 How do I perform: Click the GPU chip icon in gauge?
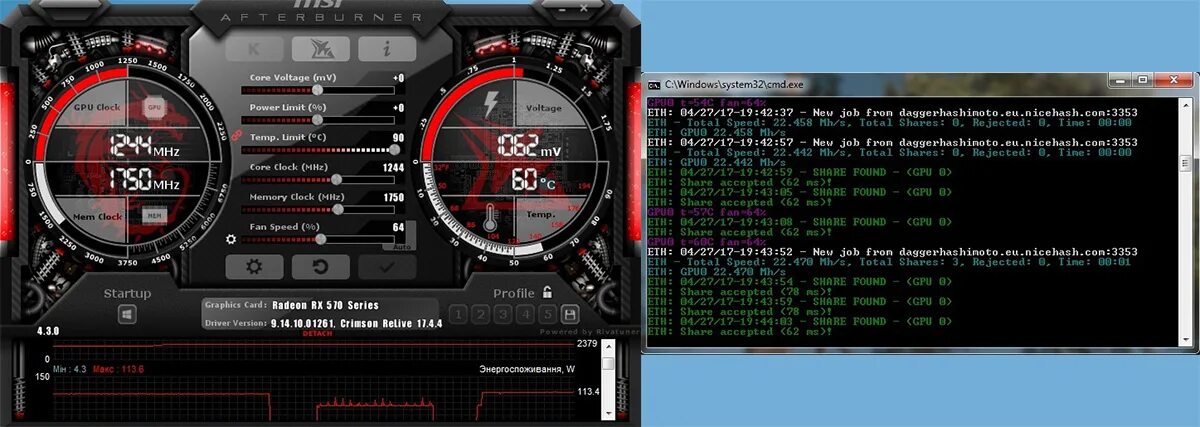pyautogui.click(x=154, y=106)
